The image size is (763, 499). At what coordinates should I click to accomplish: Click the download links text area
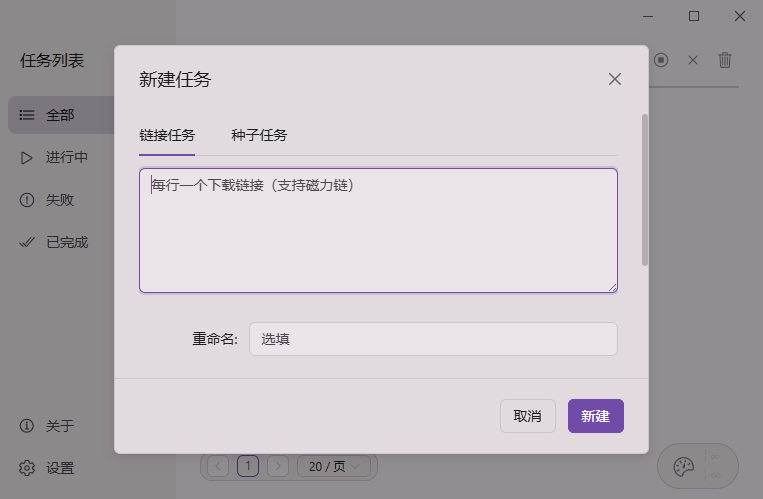tap(378, 230)
